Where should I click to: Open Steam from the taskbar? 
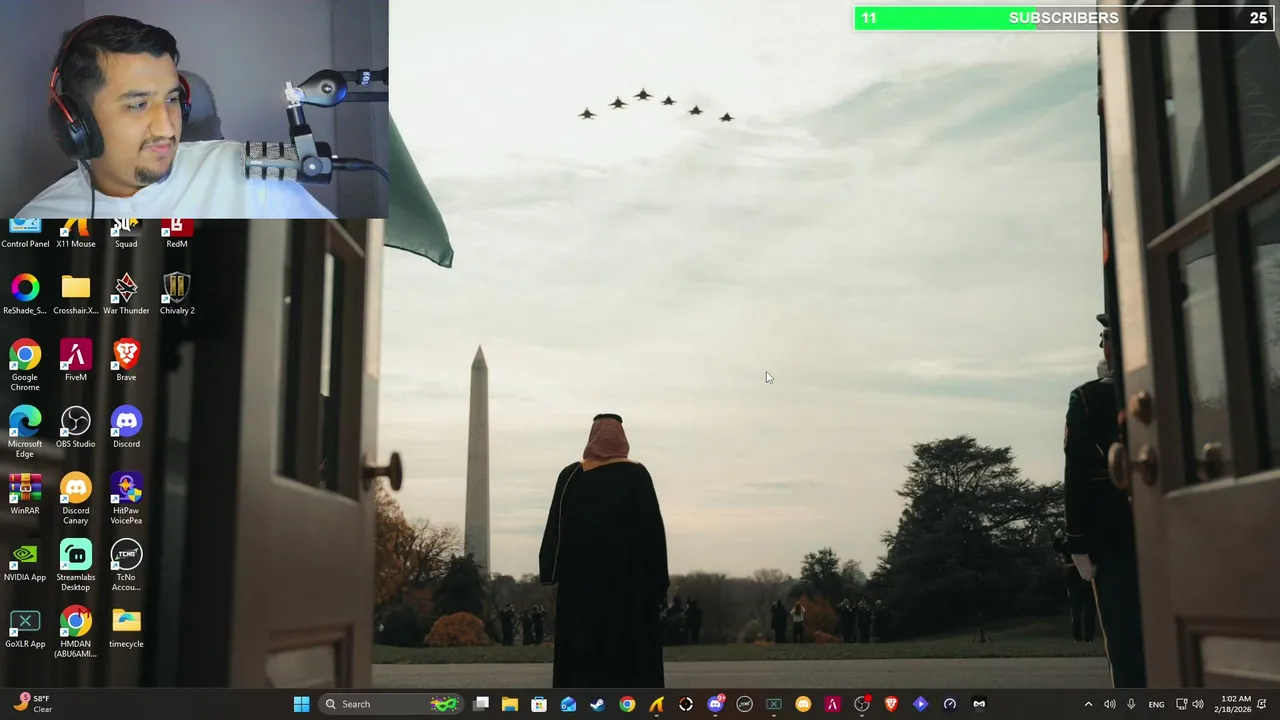(597, 704)
